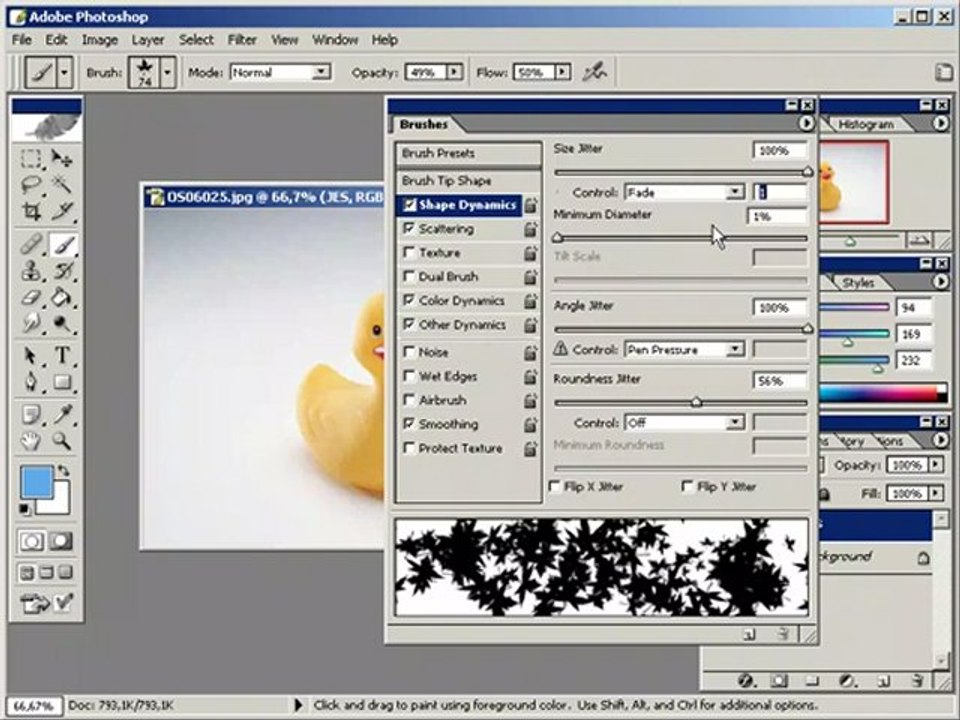Select the History Brush tool
Screen dimensions: 960x720
(x=62, y=270)
